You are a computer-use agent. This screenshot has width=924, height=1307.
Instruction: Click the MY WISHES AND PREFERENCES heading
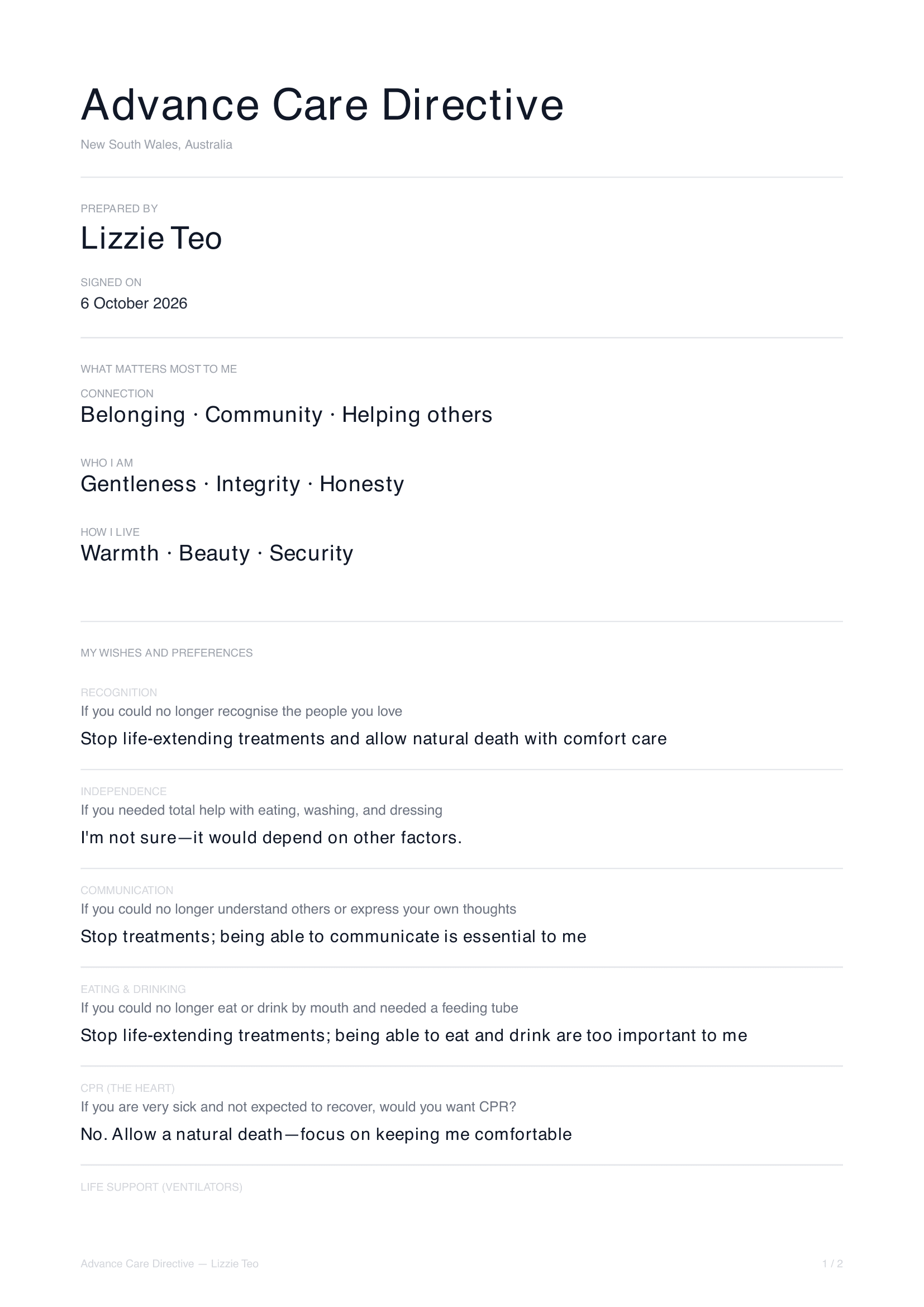pos(166,653)
